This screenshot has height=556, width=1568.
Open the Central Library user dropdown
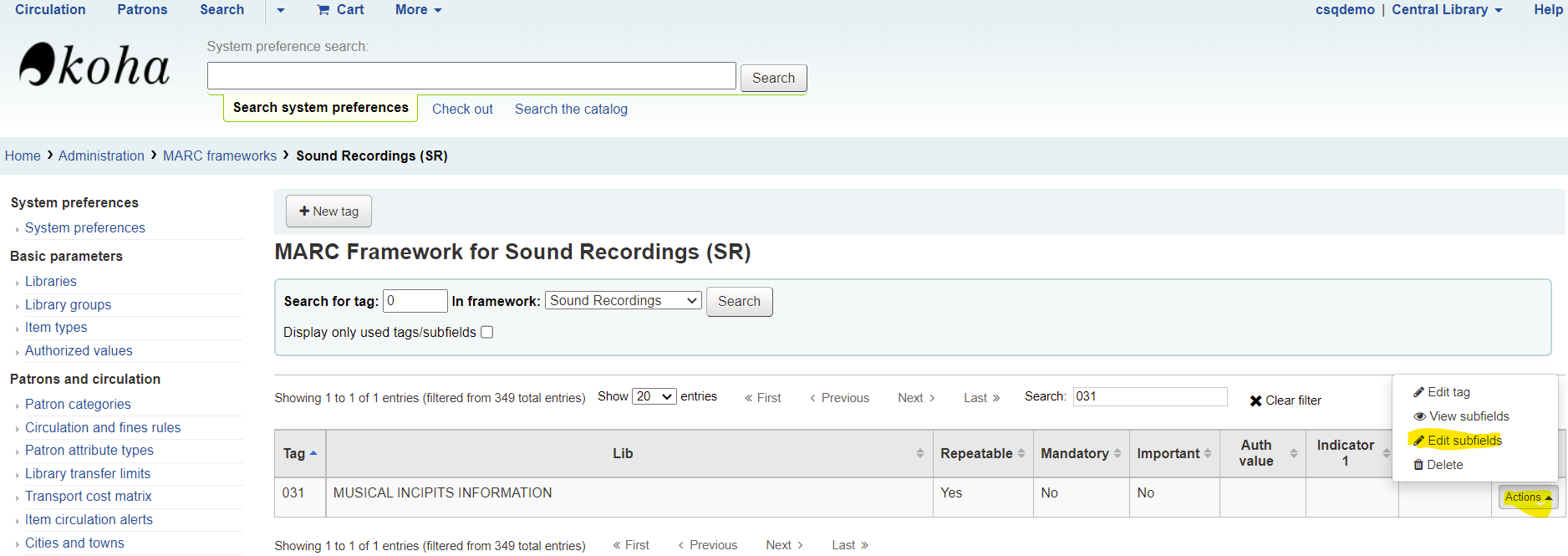[1447, 9]
